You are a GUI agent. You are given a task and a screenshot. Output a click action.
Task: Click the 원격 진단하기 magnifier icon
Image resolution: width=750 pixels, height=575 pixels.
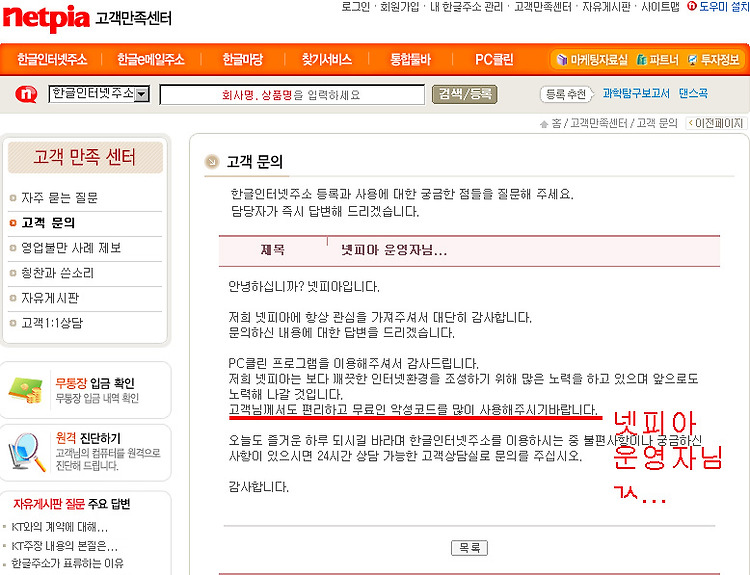pos(27,452)
